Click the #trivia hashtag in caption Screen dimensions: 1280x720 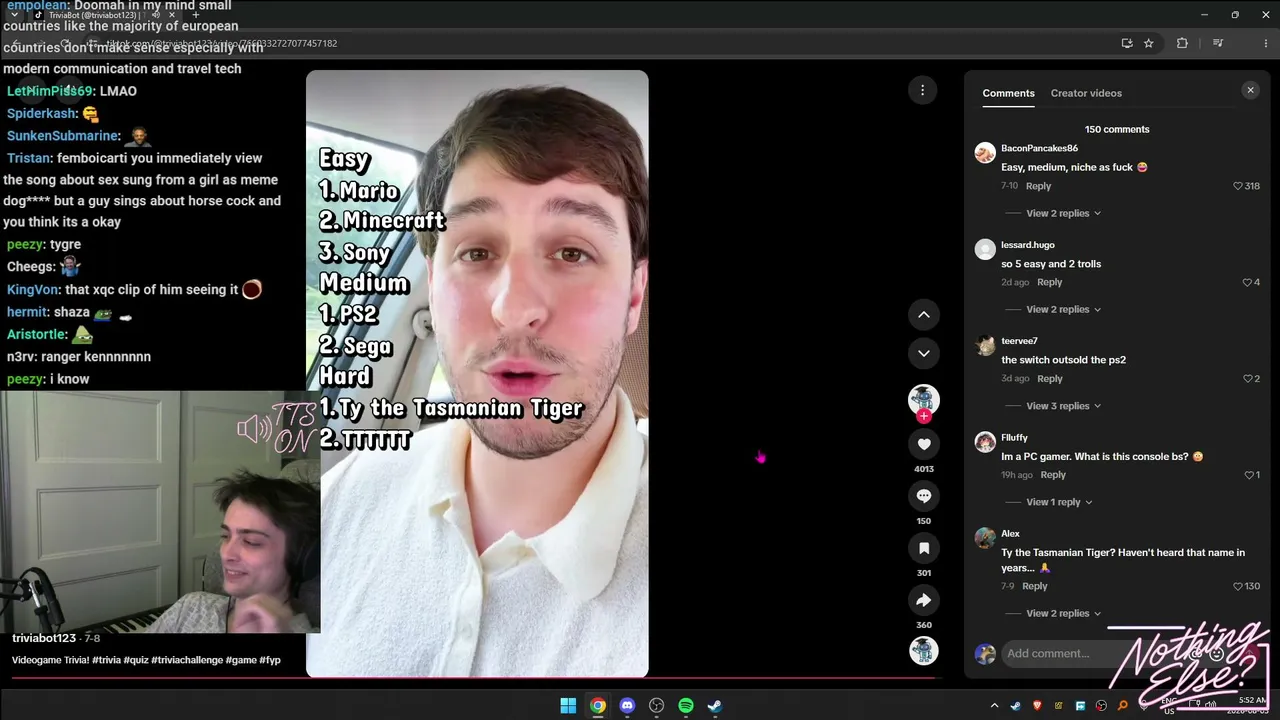tap(106, 660)
